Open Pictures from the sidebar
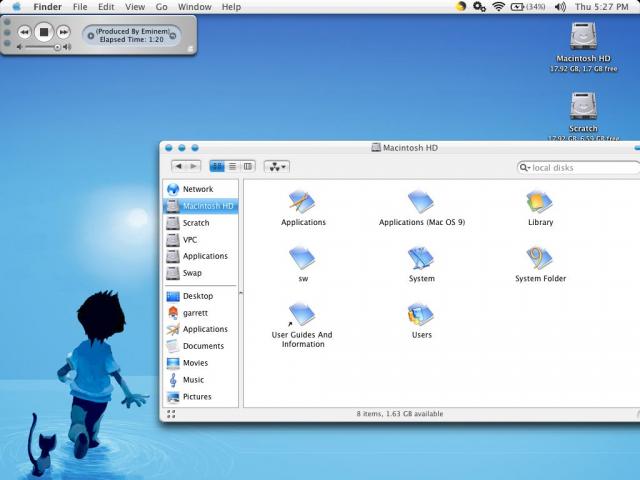 click(200, 397)
